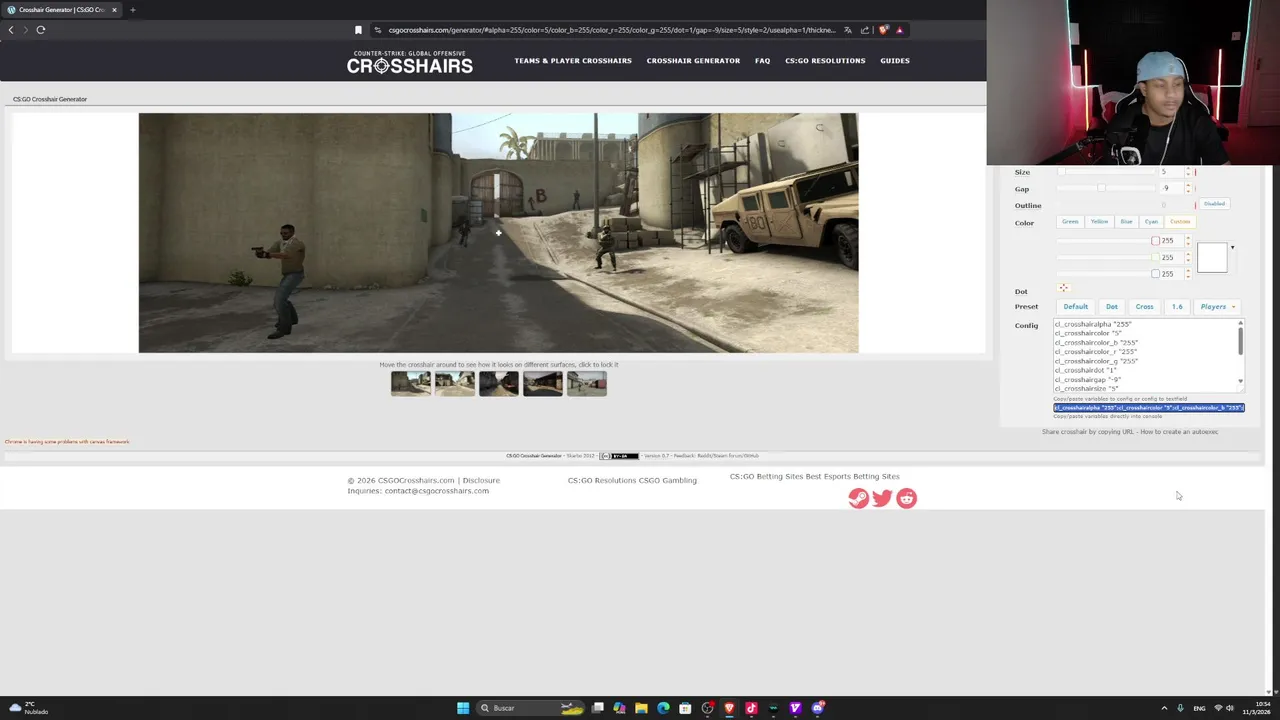1280x720 pixels.
Task: Click the site settings icon left of URL
Action: coord(377,30)
